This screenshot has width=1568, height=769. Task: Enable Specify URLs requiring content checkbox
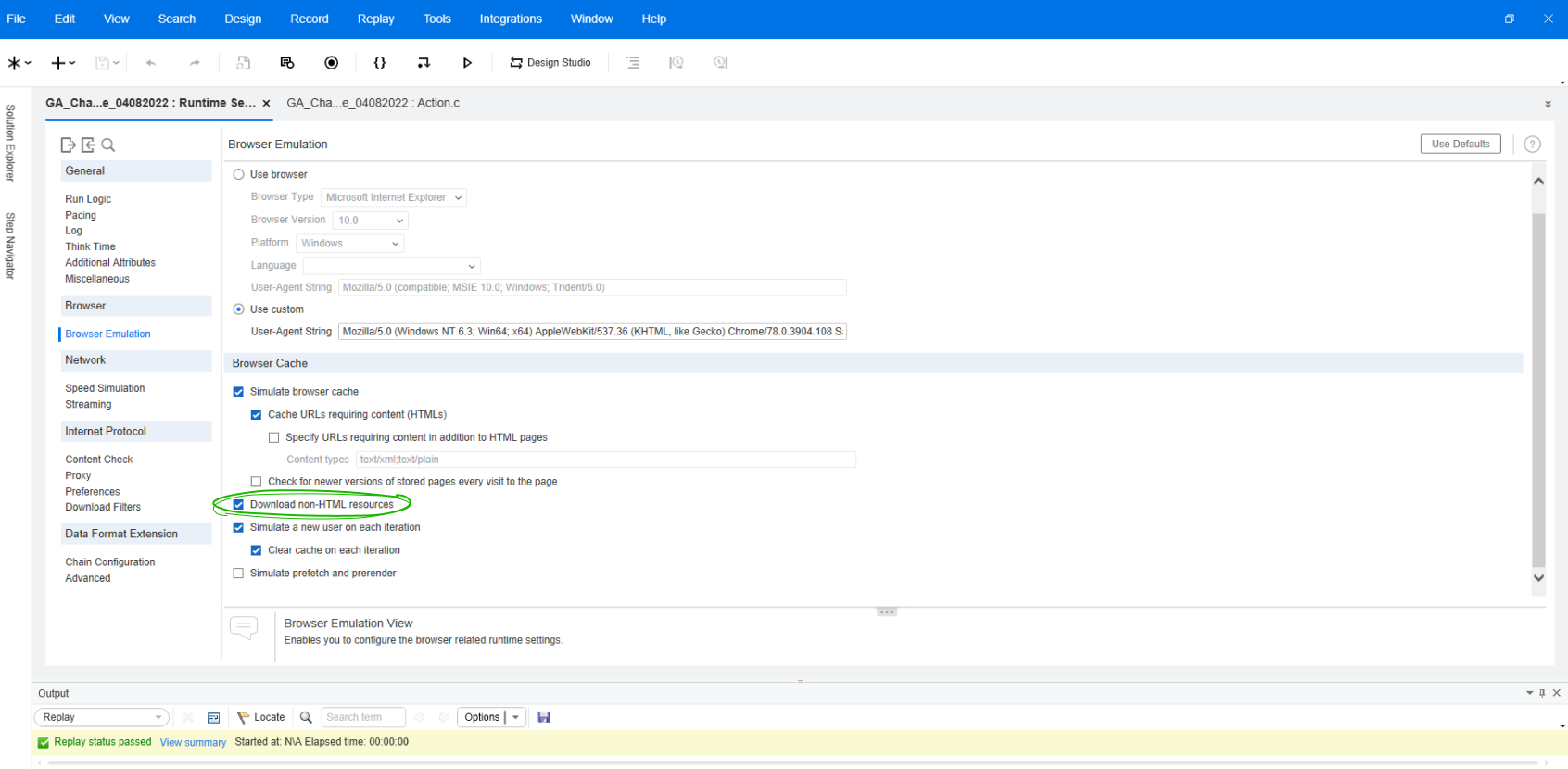coord(274,437)
